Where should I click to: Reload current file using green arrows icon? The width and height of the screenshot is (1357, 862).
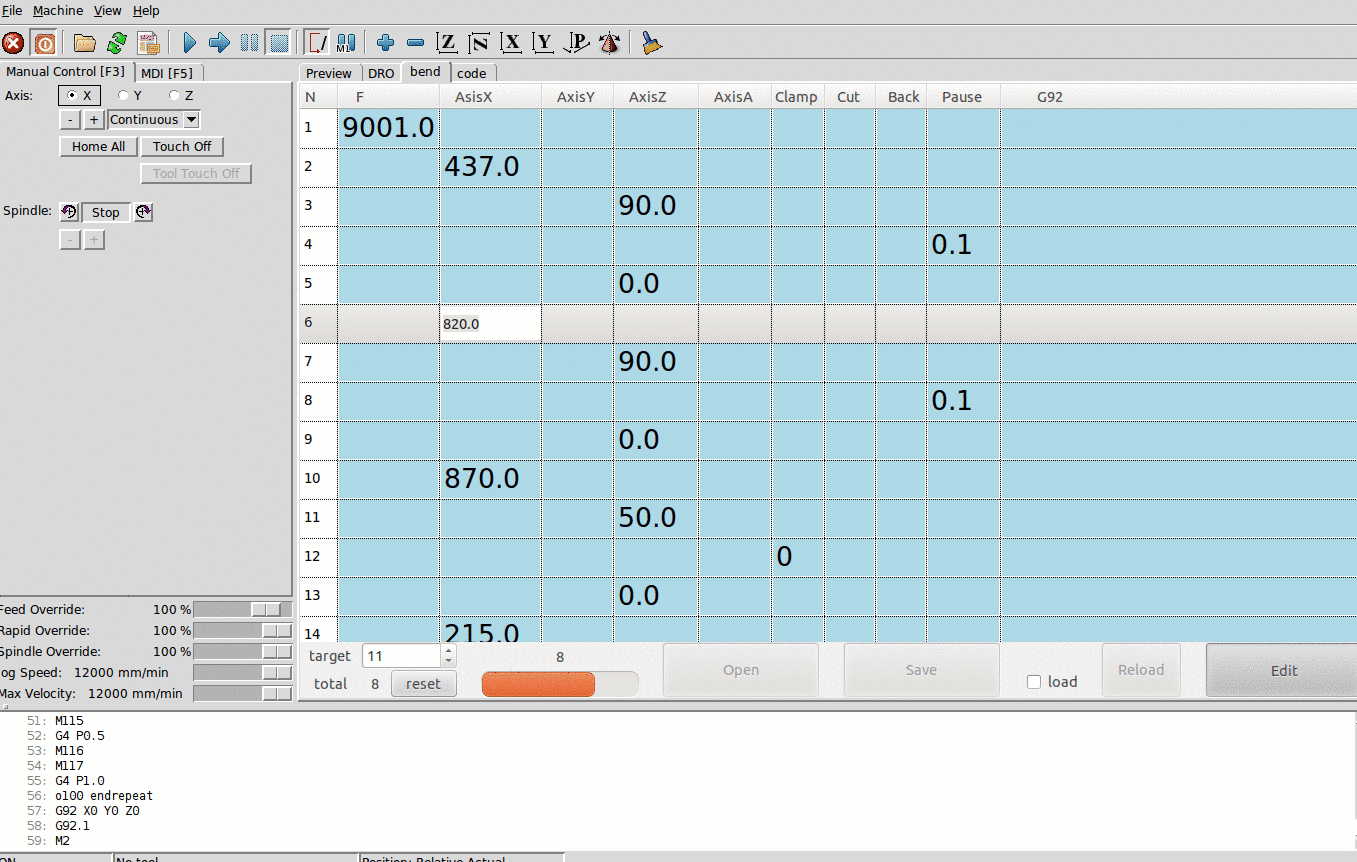click(x=117, y=43)
